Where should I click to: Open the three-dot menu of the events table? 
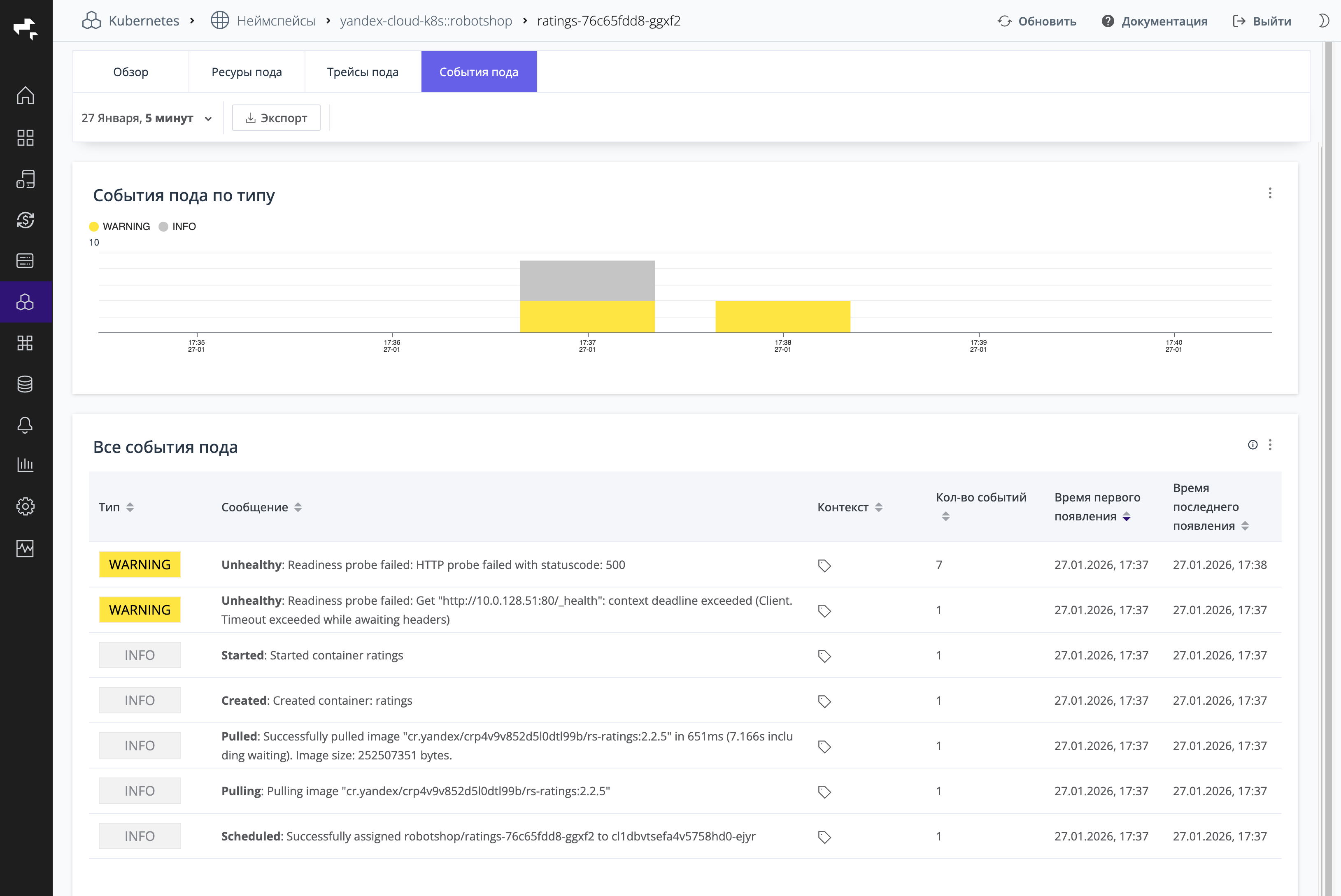1270,445
